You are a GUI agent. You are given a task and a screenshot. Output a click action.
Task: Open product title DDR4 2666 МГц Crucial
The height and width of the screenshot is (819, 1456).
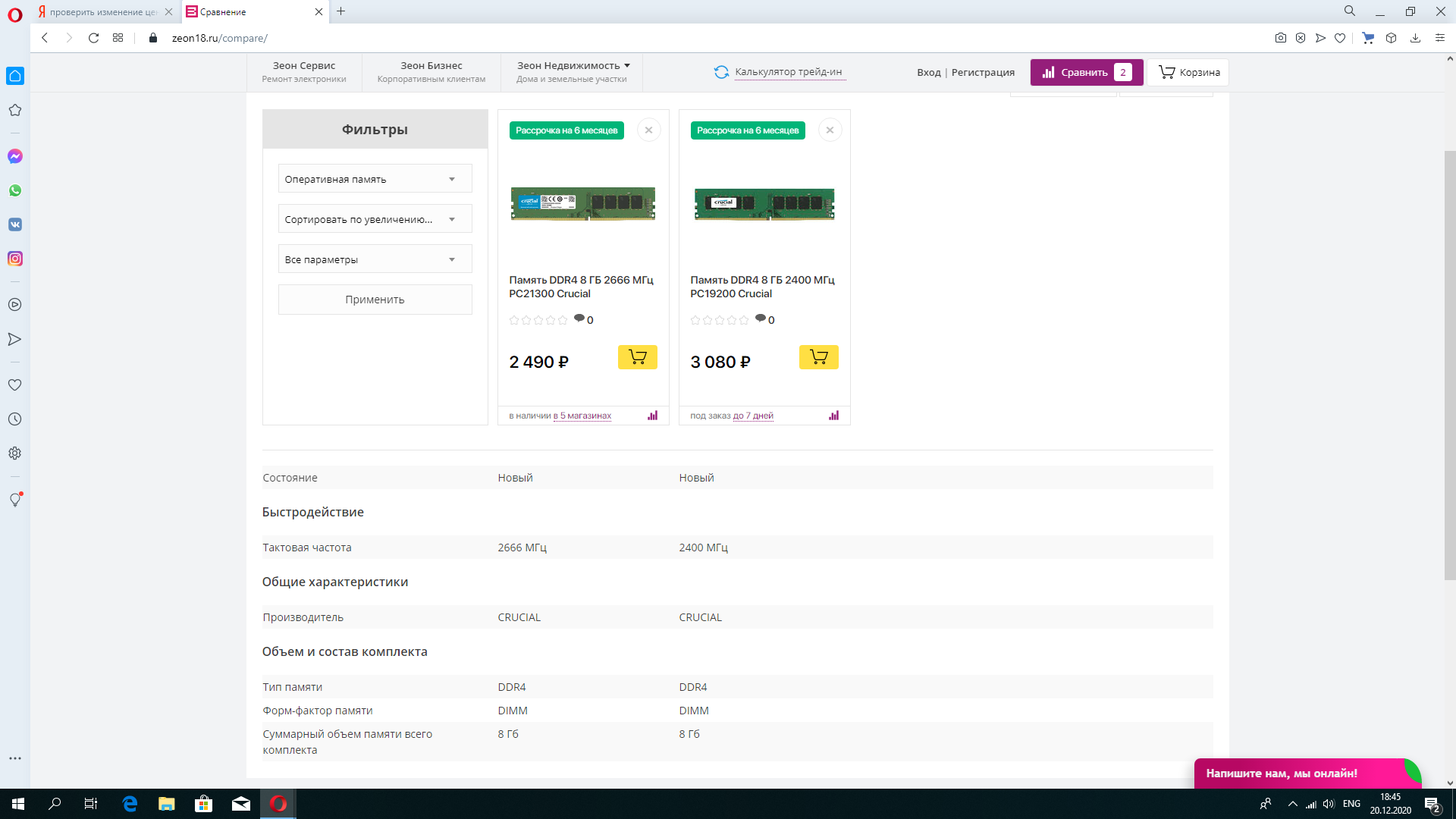tap(582, 287)
